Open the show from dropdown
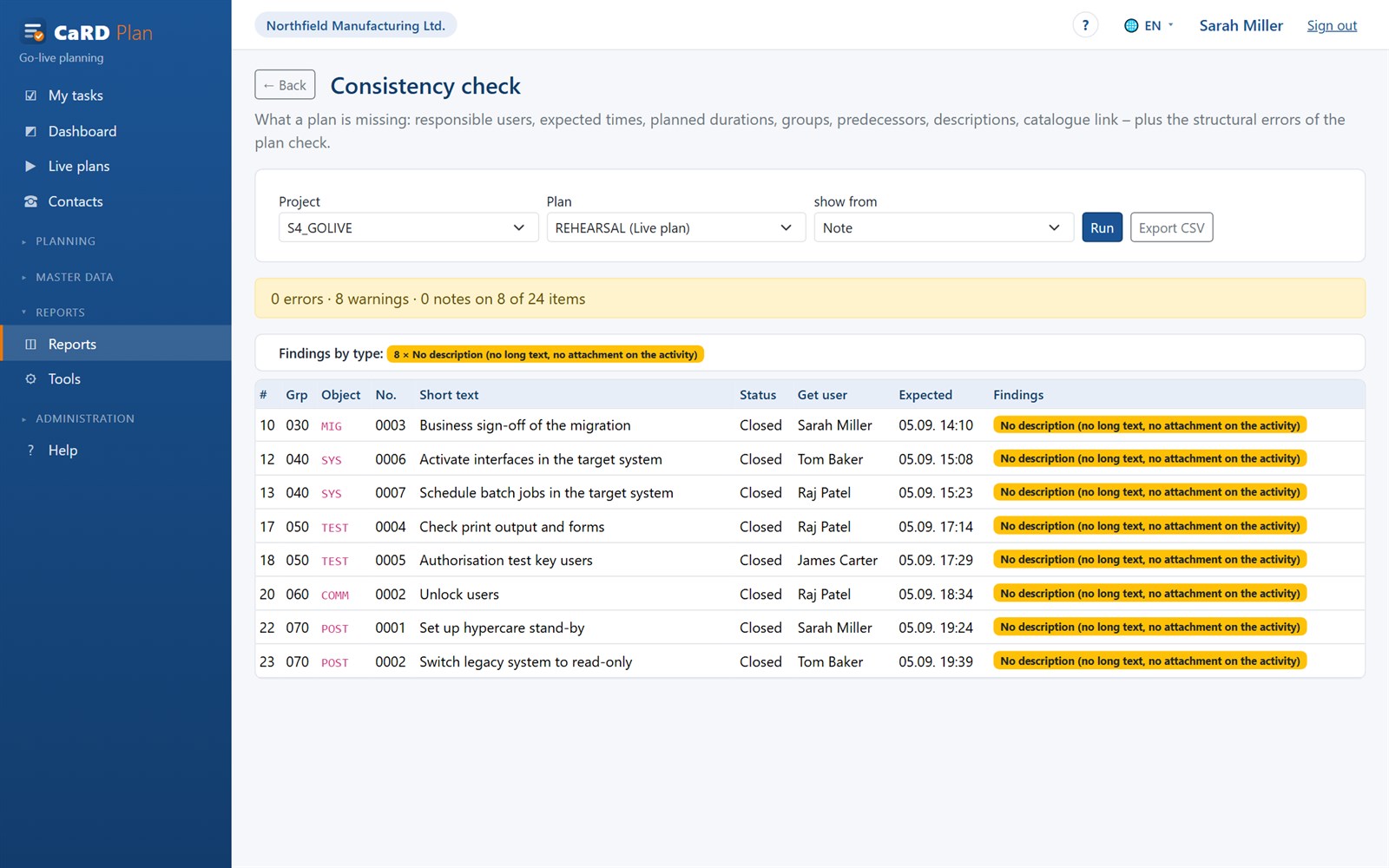The image size is (1389, 868). pyautogui.click(x=943, y=227)
